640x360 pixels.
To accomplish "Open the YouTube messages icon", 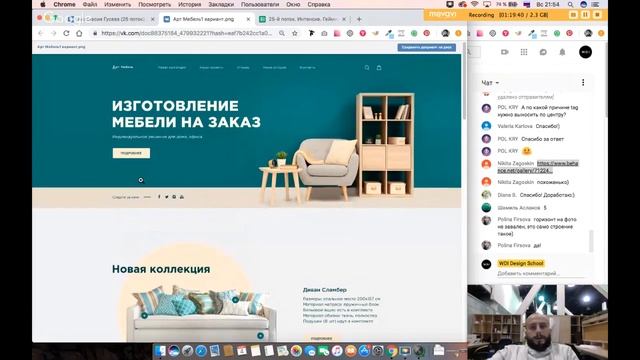I will click(543, 52).
